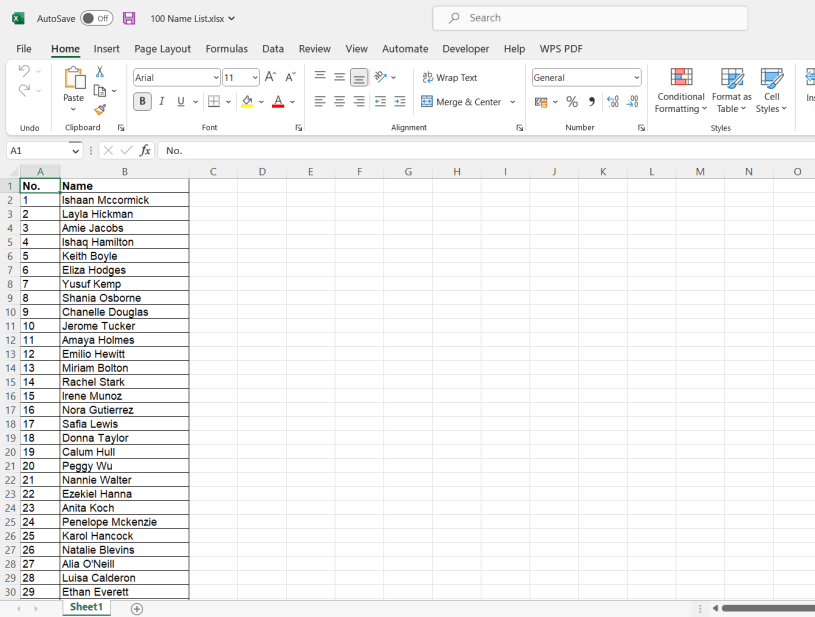The image size is (815, 617).
Task: Add a new sheet with plus
Action: (137, 609)
